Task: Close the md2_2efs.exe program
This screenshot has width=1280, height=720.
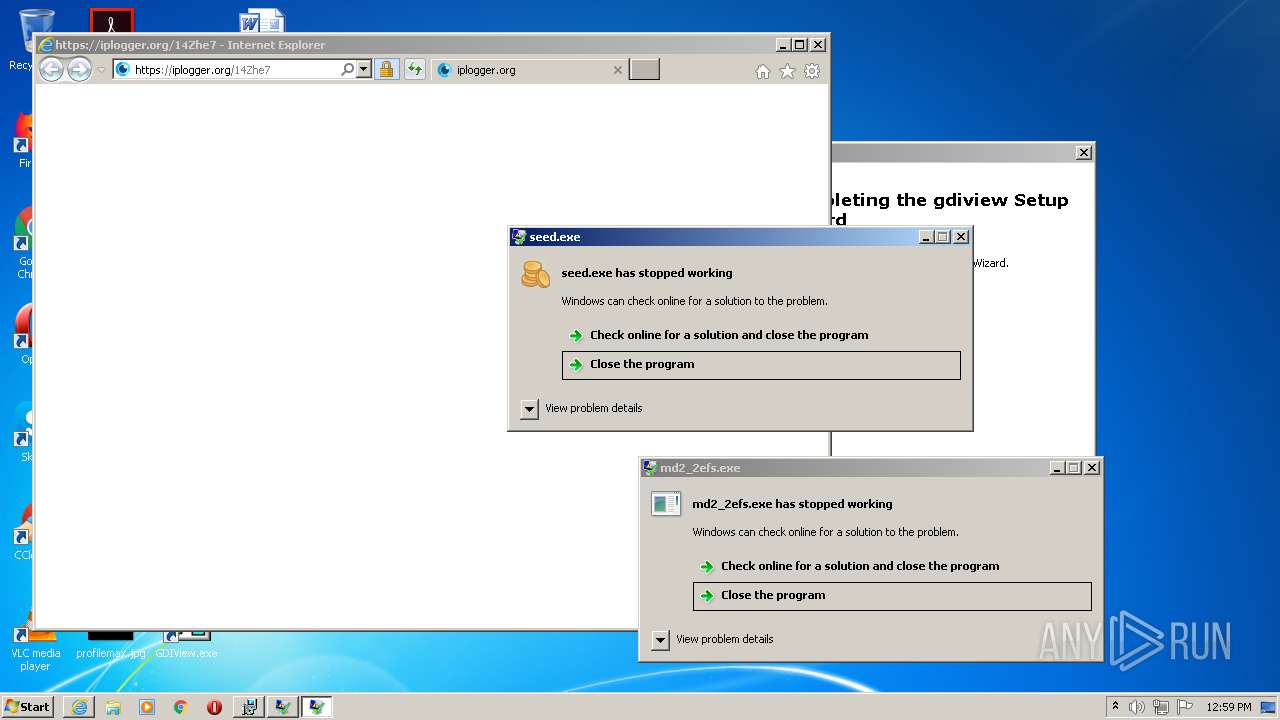Action: point(892,596)
